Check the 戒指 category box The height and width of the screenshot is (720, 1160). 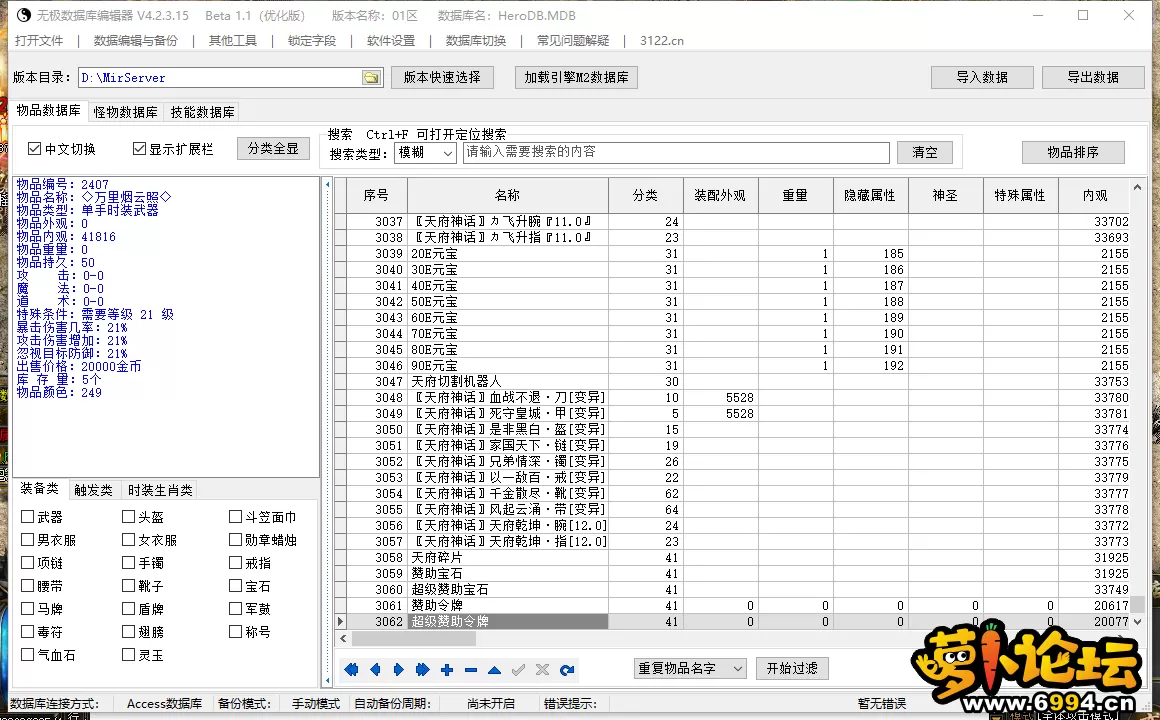pos(235,562)
